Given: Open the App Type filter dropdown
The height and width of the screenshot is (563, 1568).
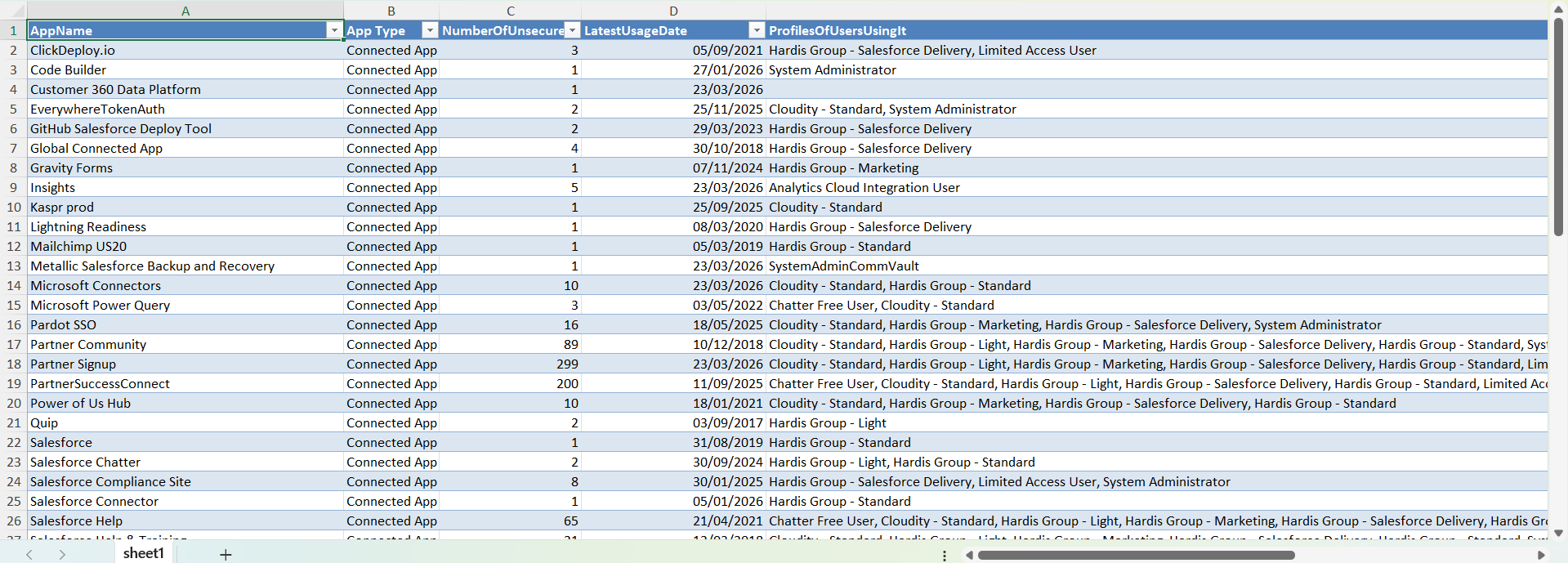Looking at the screenshot, I should pos(430,30).
